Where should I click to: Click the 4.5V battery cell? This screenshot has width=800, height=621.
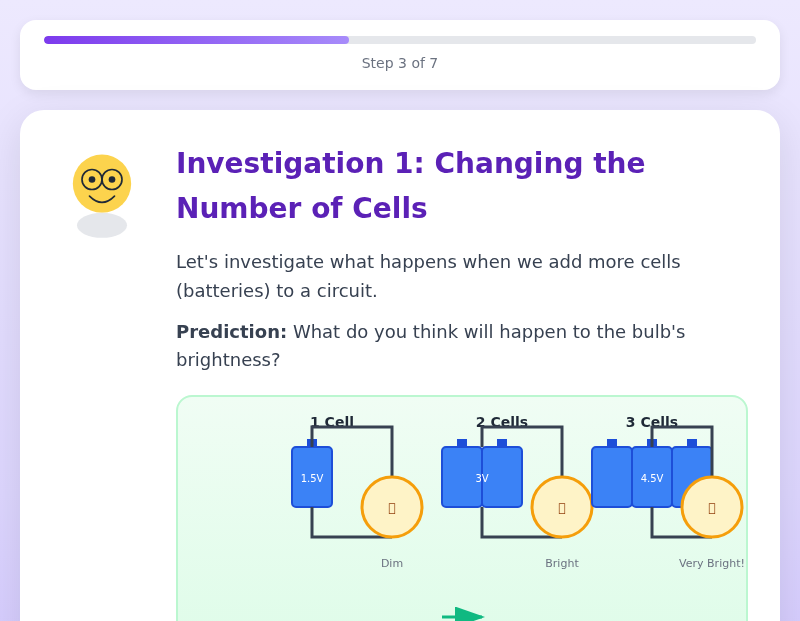[x=652, y=477]
